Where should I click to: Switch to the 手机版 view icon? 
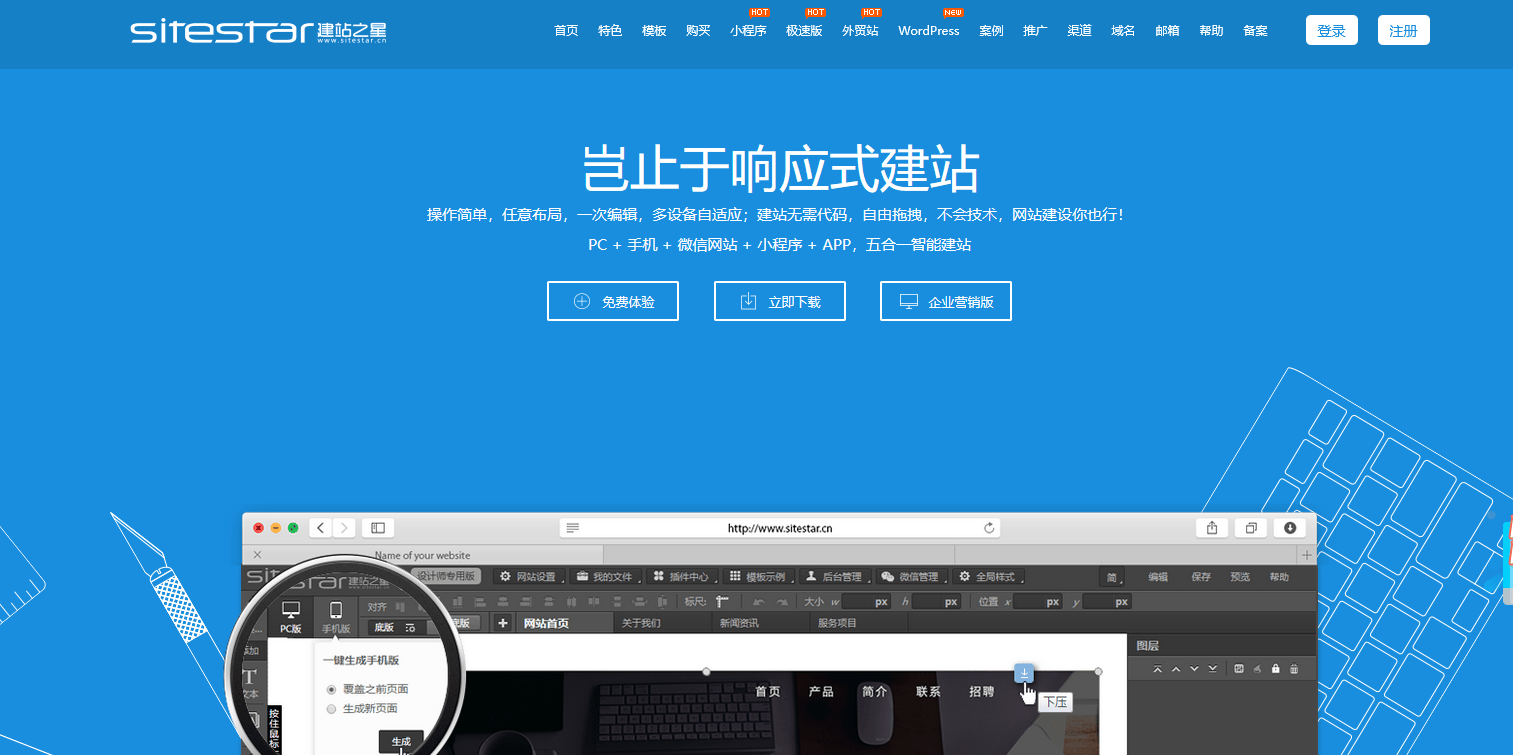pyautogui.click(x=336, y=617)
